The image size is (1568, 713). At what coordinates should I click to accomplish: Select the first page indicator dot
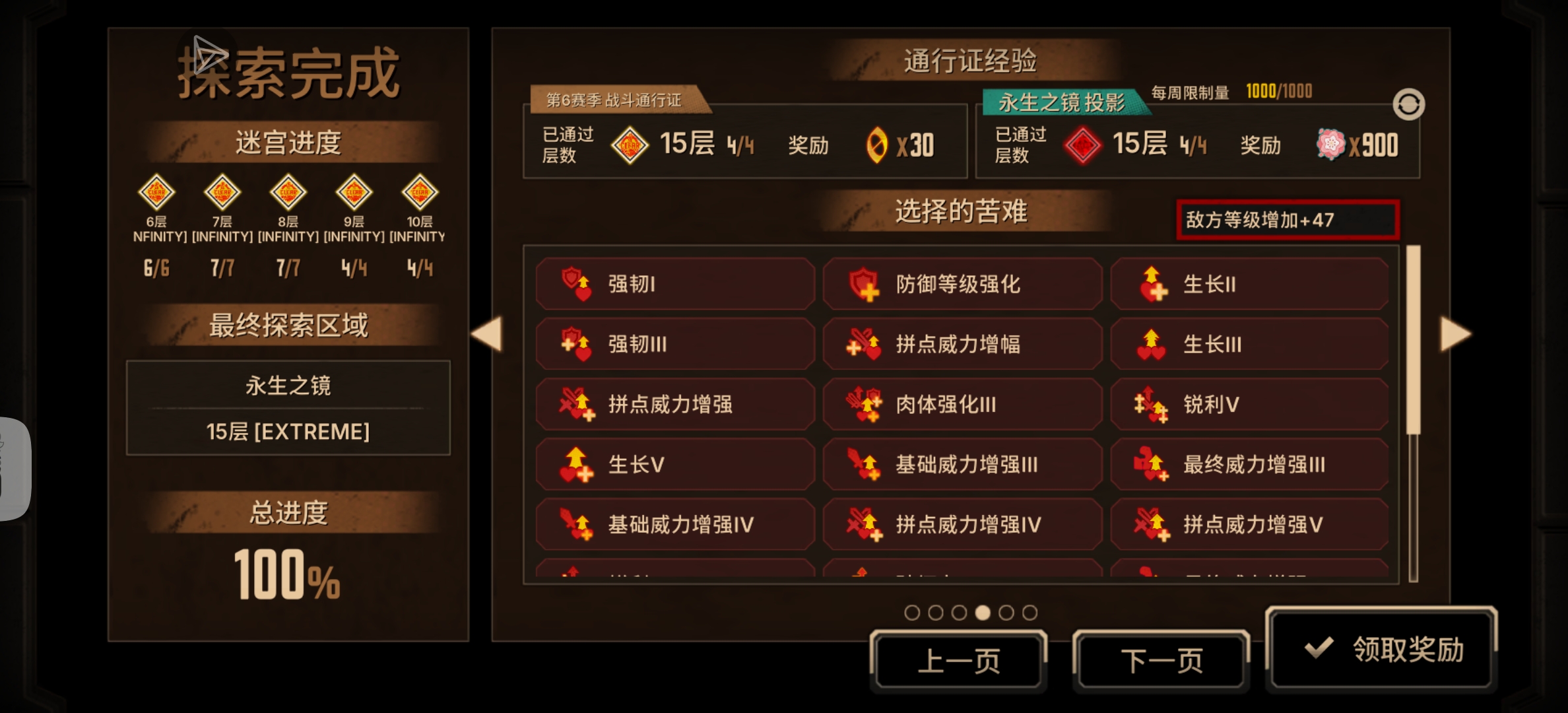[912, 613]
